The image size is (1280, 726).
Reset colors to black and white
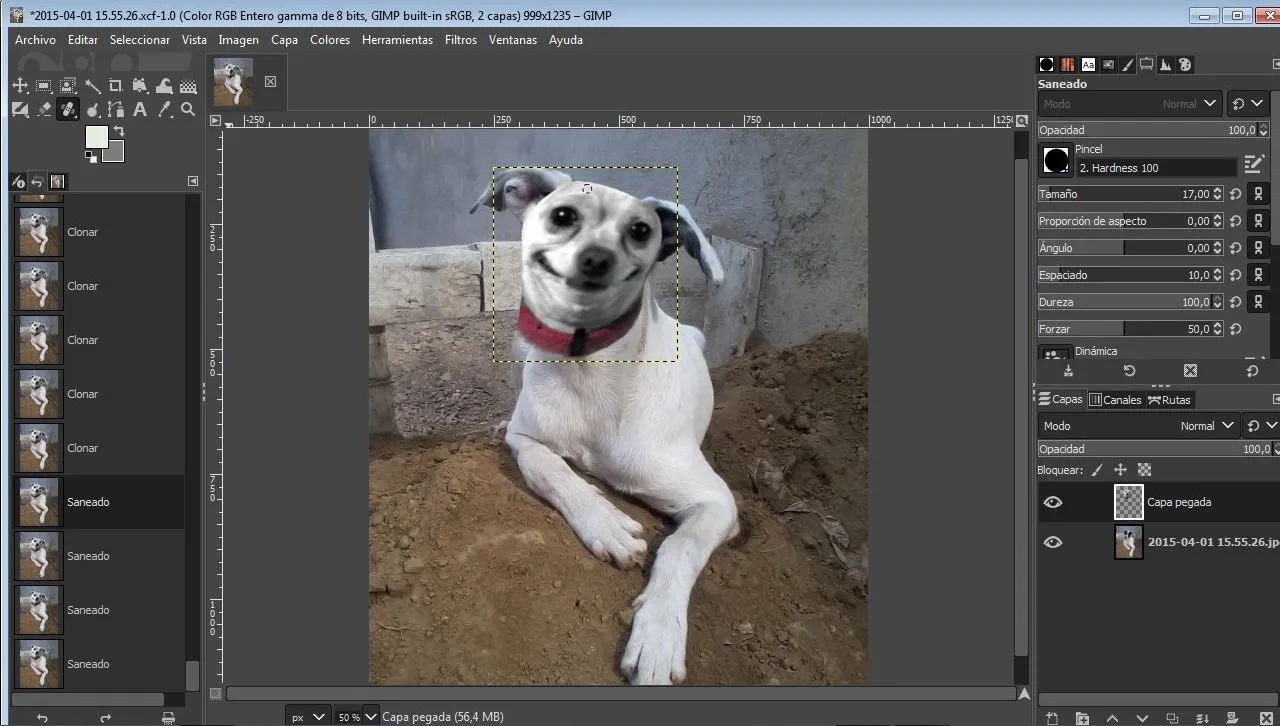tap(91, 157)
